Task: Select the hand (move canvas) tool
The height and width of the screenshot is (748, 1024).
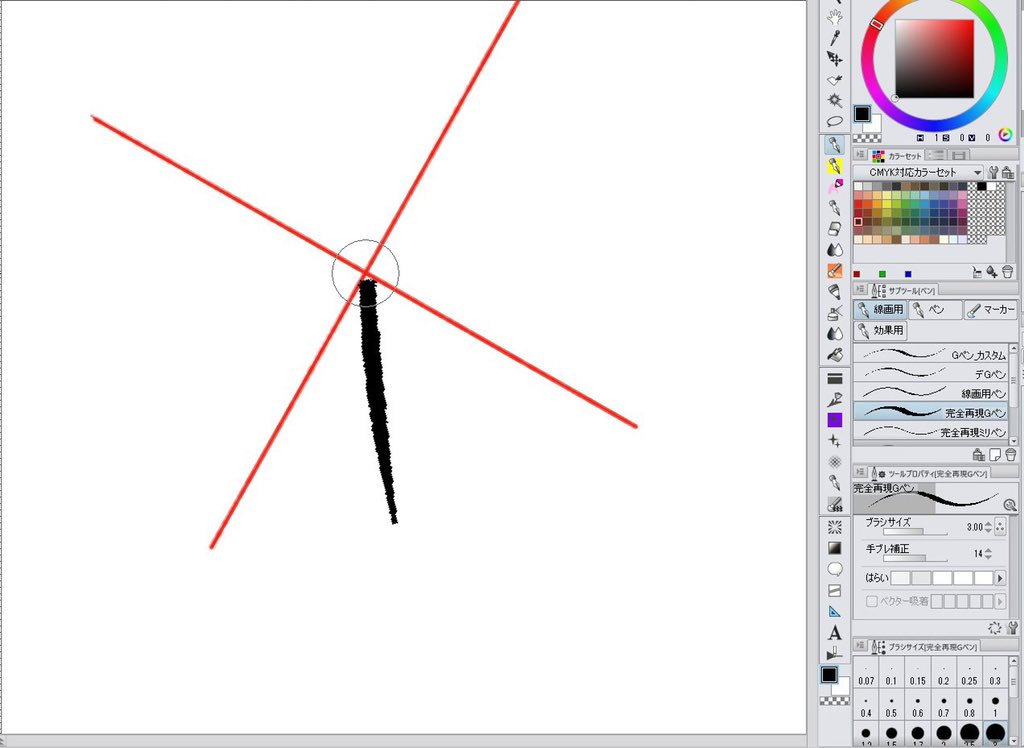Action: 835,15
